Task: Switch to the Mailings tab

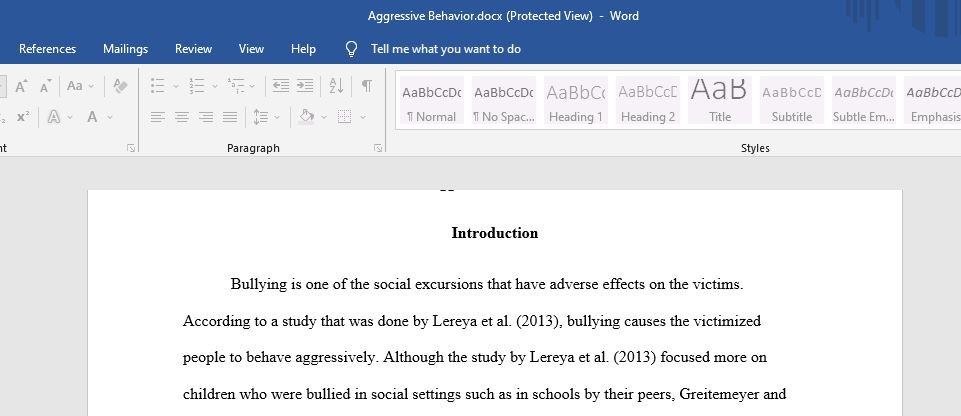Action: coord(126,49)
